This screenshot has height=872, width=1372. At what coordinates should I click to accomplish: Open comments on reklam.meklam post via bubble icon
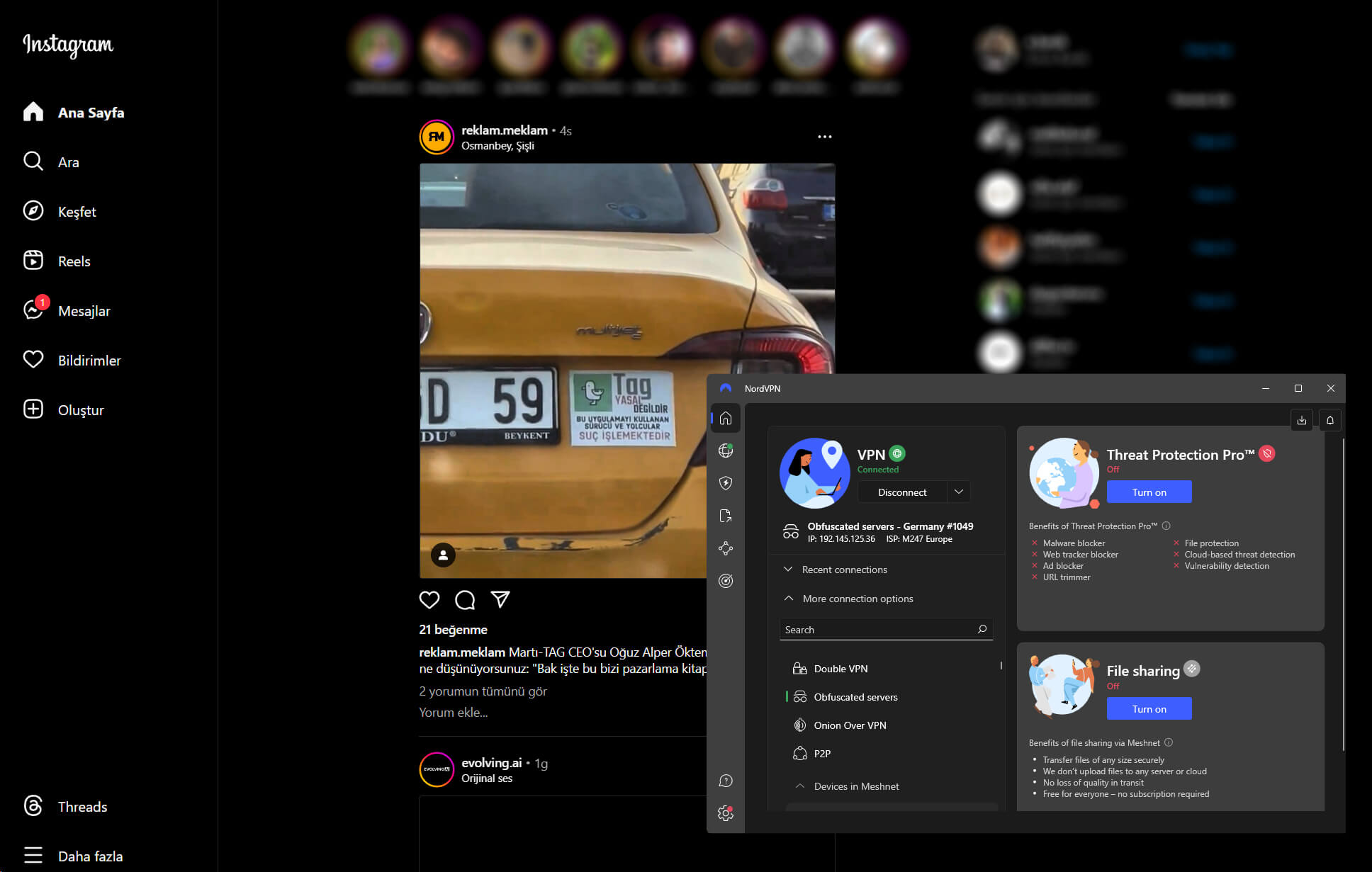point(465,600)
